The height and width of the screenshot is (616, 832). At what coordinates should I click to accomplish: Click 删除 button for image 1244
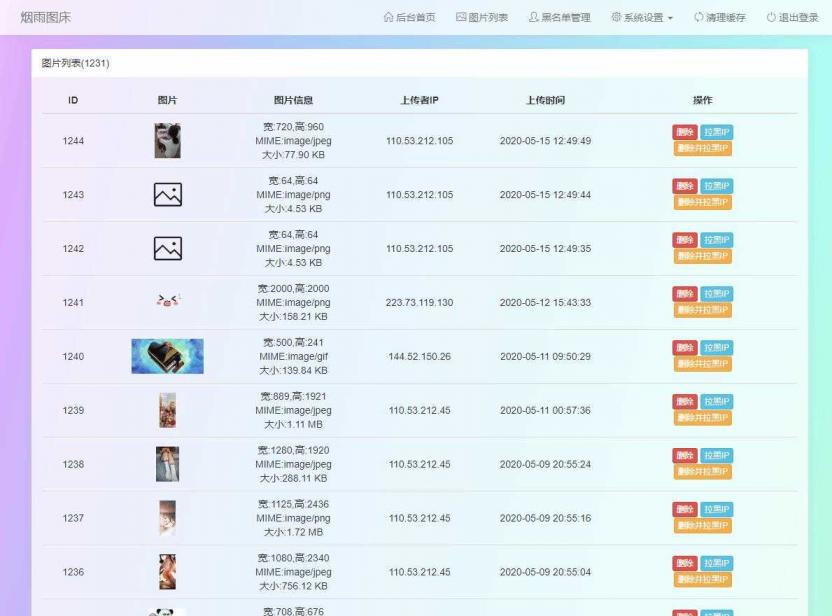(686, 130)
